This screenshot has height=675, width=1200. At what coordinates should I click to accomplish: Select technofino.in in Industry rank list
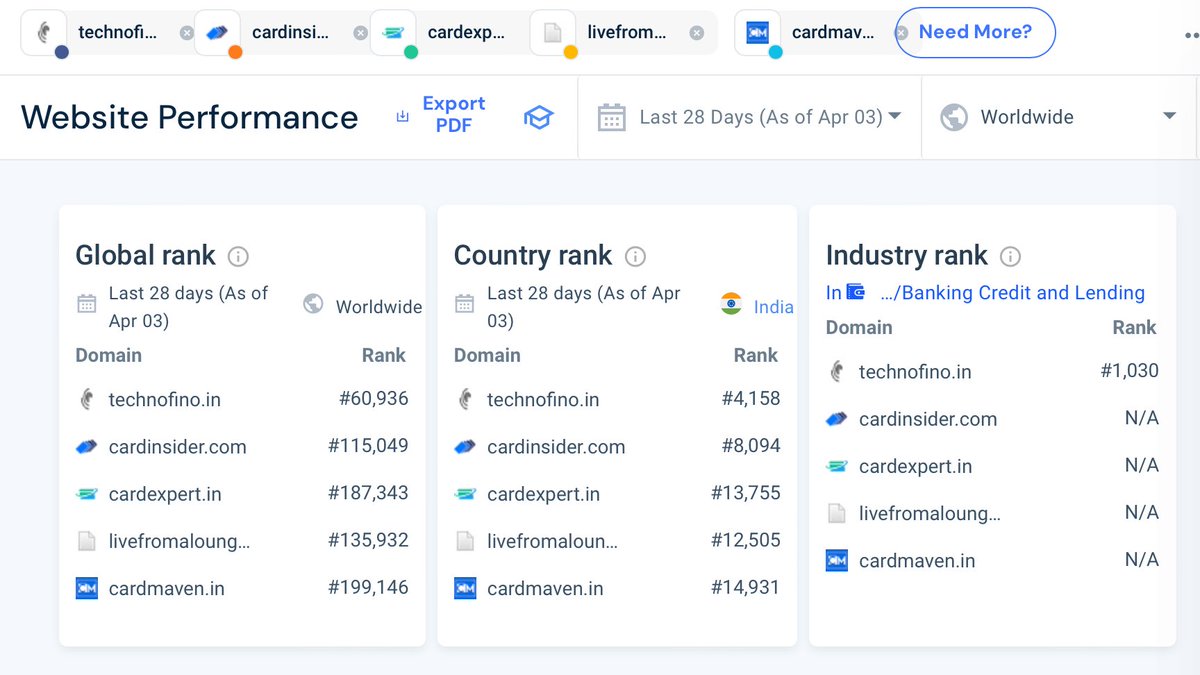915,372
